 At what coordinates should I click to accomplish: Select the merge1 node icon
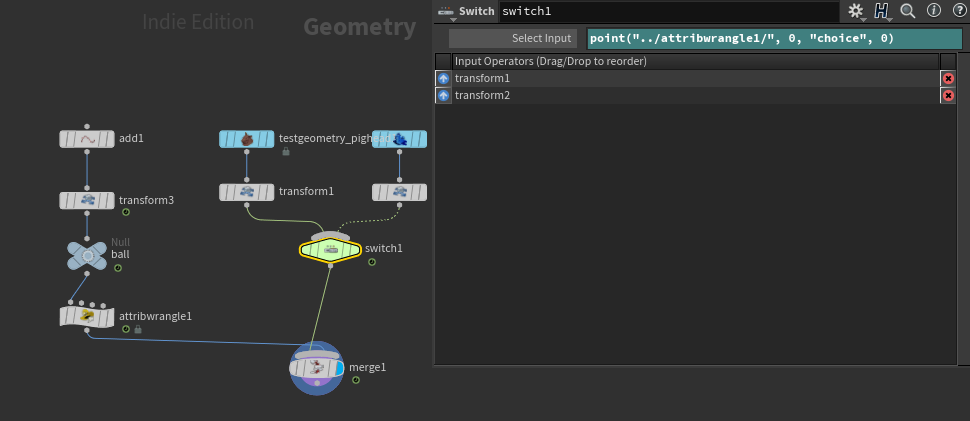coord(317,368)
